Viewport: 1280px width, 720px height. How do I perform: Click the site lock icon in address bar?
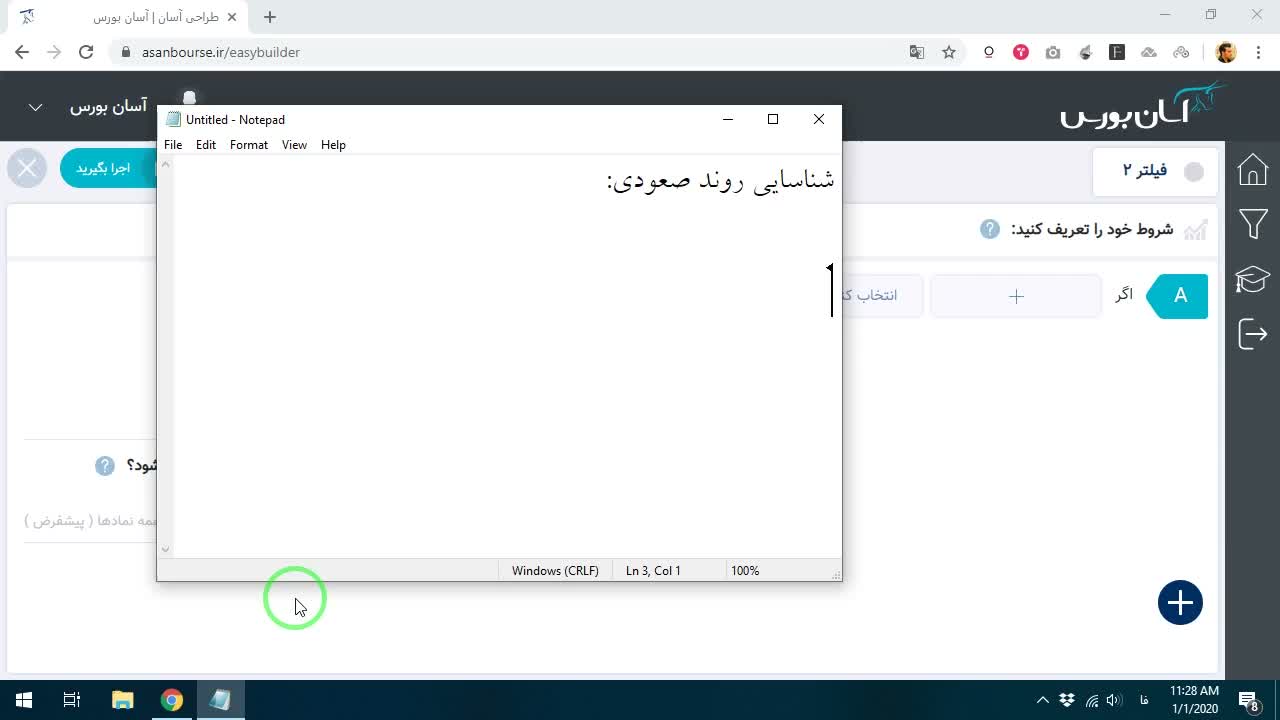pyautogui.click(x=126, y=52)
